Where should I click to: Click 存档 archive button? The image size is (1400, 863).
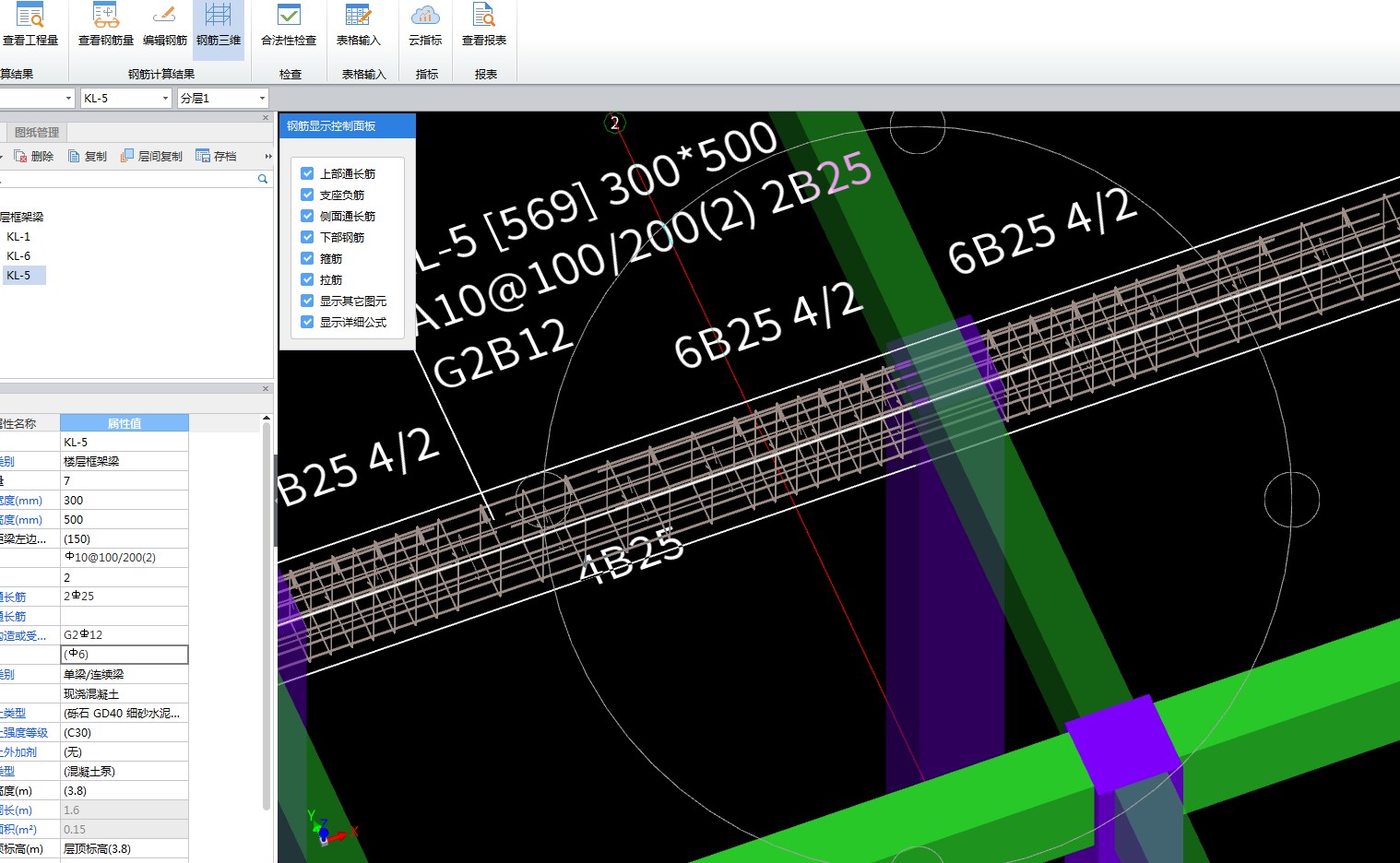217,157
